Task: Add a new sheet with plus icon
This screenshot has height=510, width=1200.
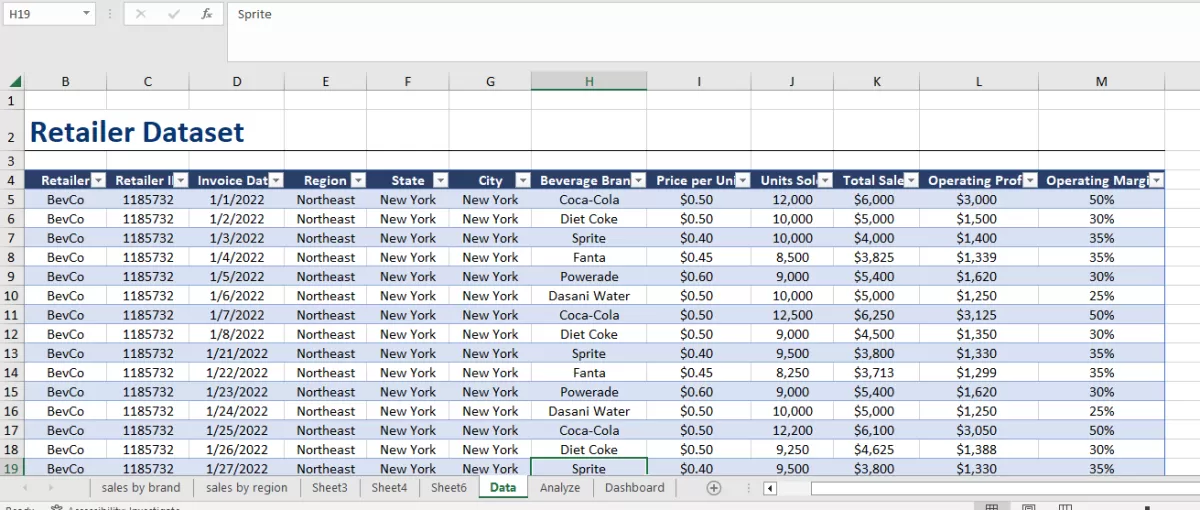Action: coord(713,488)
